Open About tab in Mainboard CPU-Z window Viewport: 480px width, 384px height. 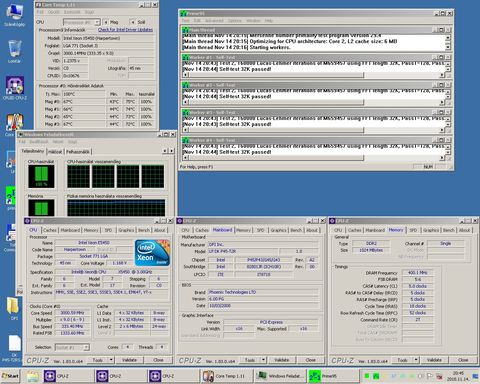coord(312,230)
